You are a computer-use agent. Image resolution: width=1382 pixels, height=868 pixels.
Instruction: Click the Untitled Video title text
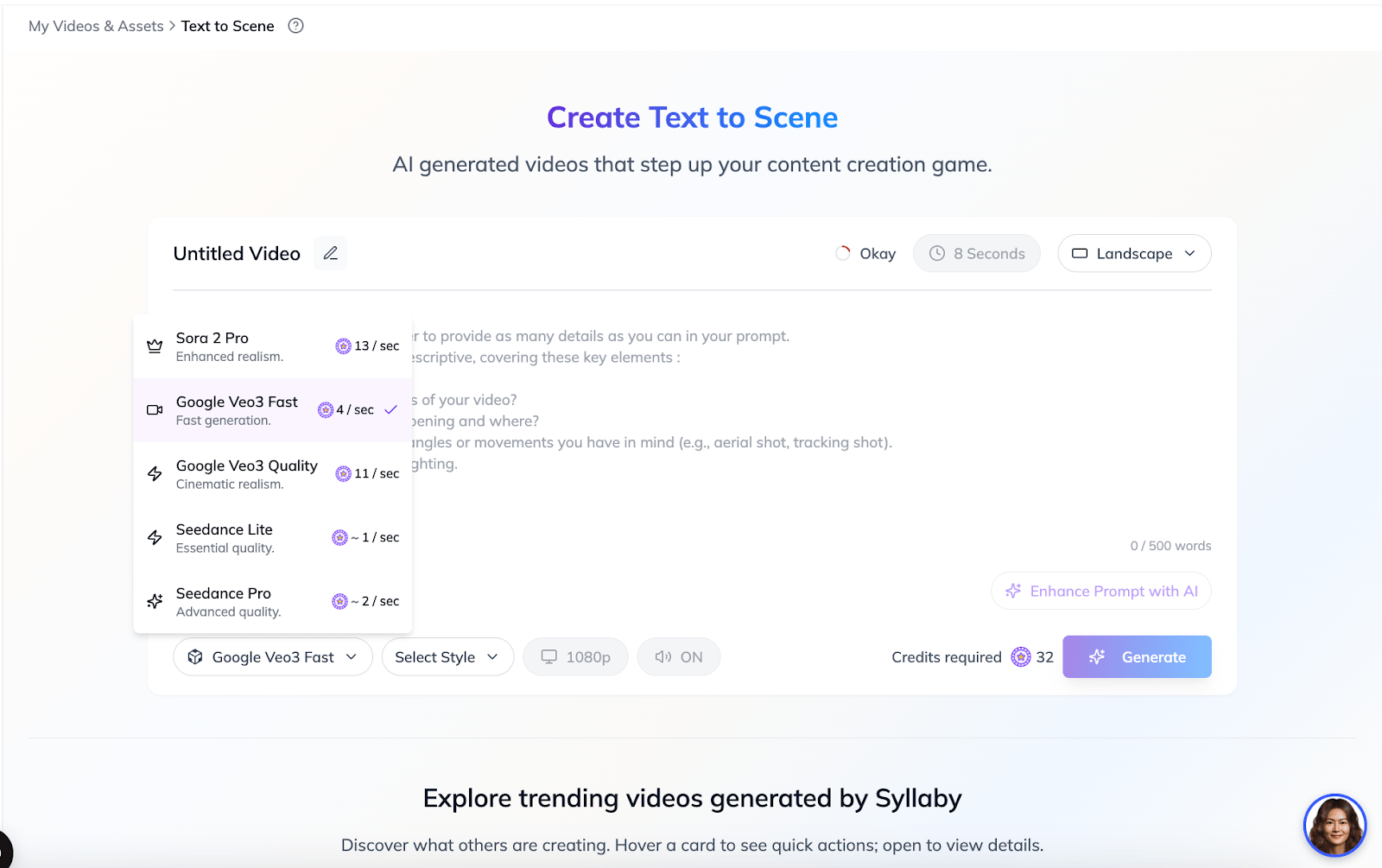pyautogui.click(x=237, y=254)
